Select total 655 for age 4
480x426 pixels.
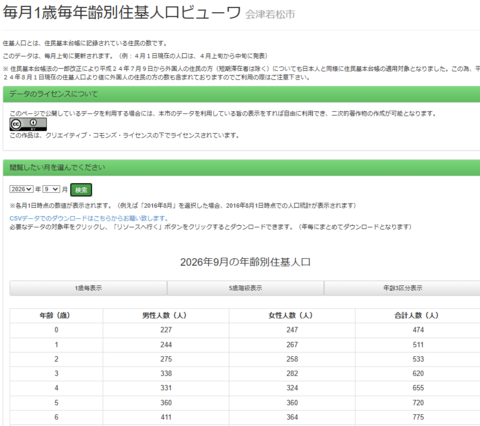tap(418, 388)
